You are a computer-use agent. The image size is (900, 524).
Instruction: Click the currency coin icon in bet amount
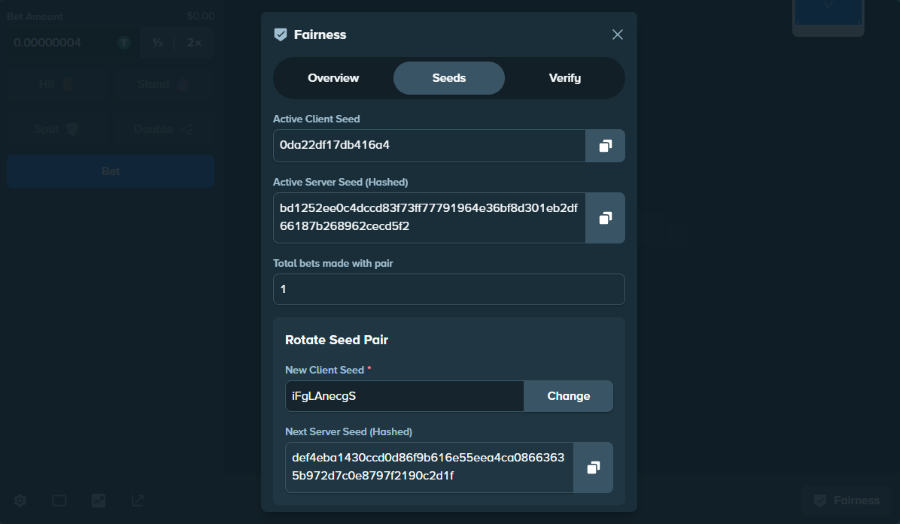(124, 43)
